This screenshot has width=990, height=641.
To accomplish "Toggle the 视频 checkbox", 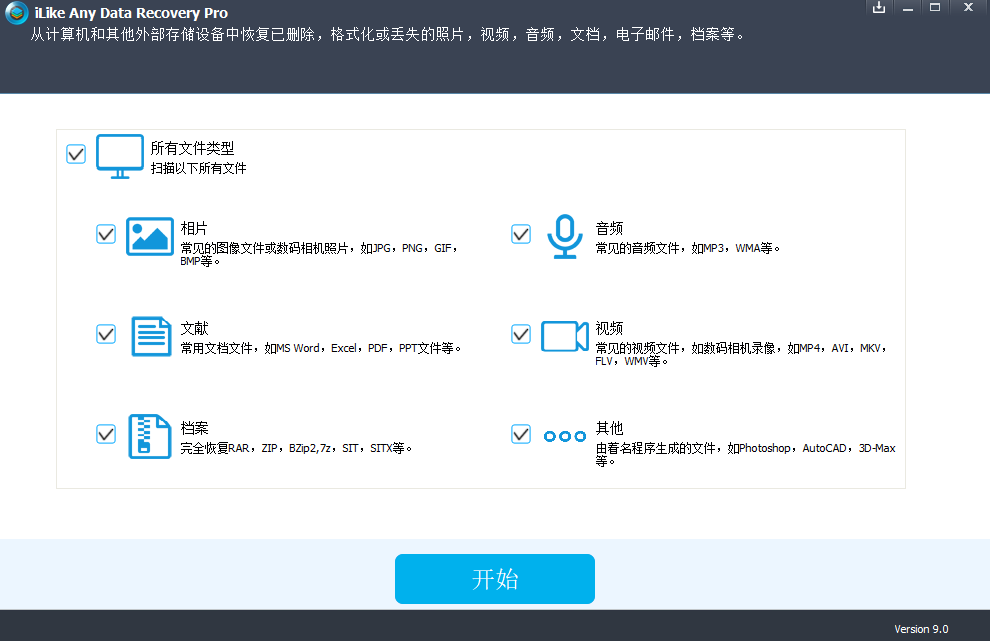I will pyautogui.click(x=521, y=333).
